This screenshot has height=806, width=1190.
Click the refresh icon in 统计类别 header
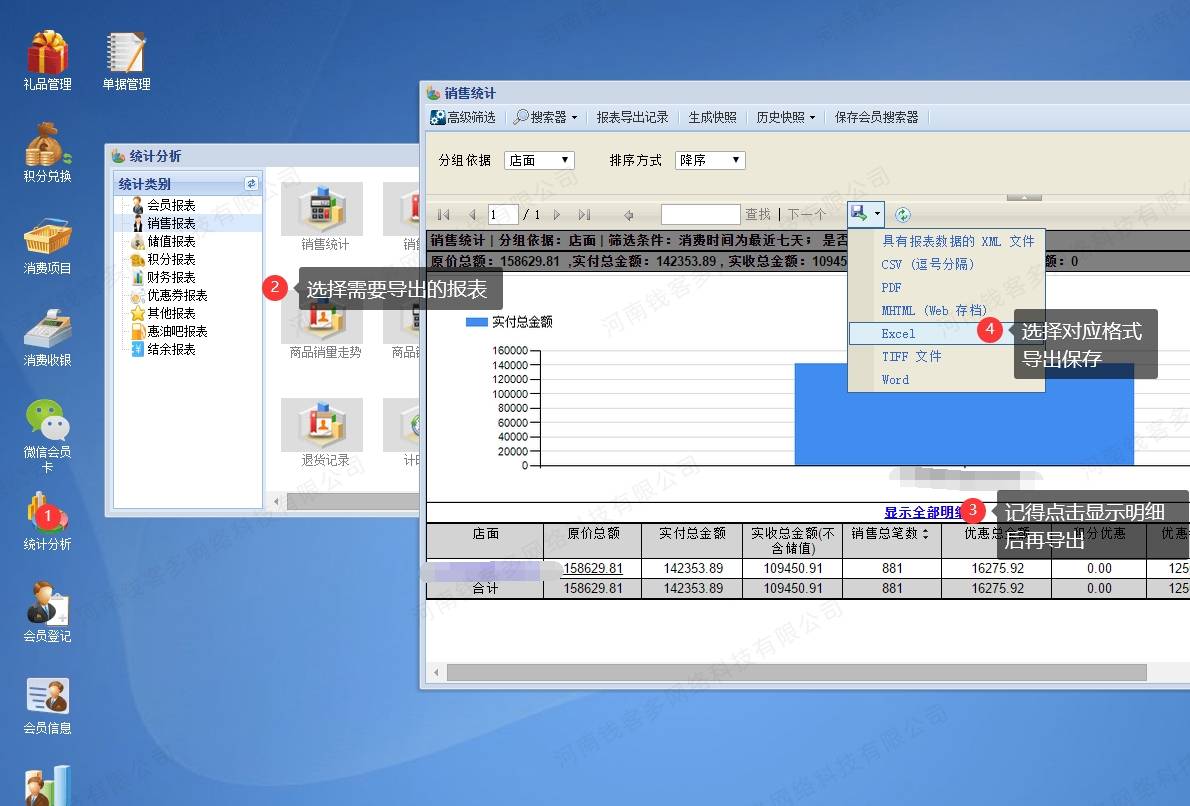click(x=251, y=184)
